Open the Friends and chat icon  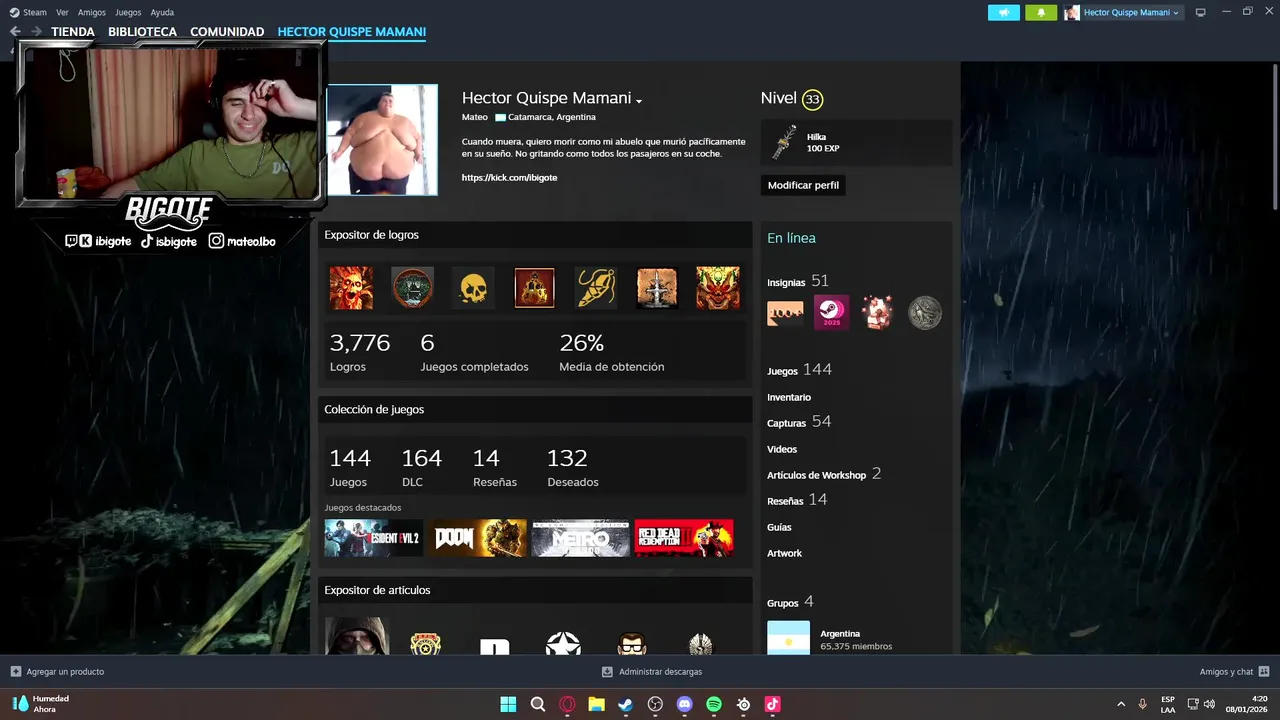pyautogui.click(x=1264, y=671)
